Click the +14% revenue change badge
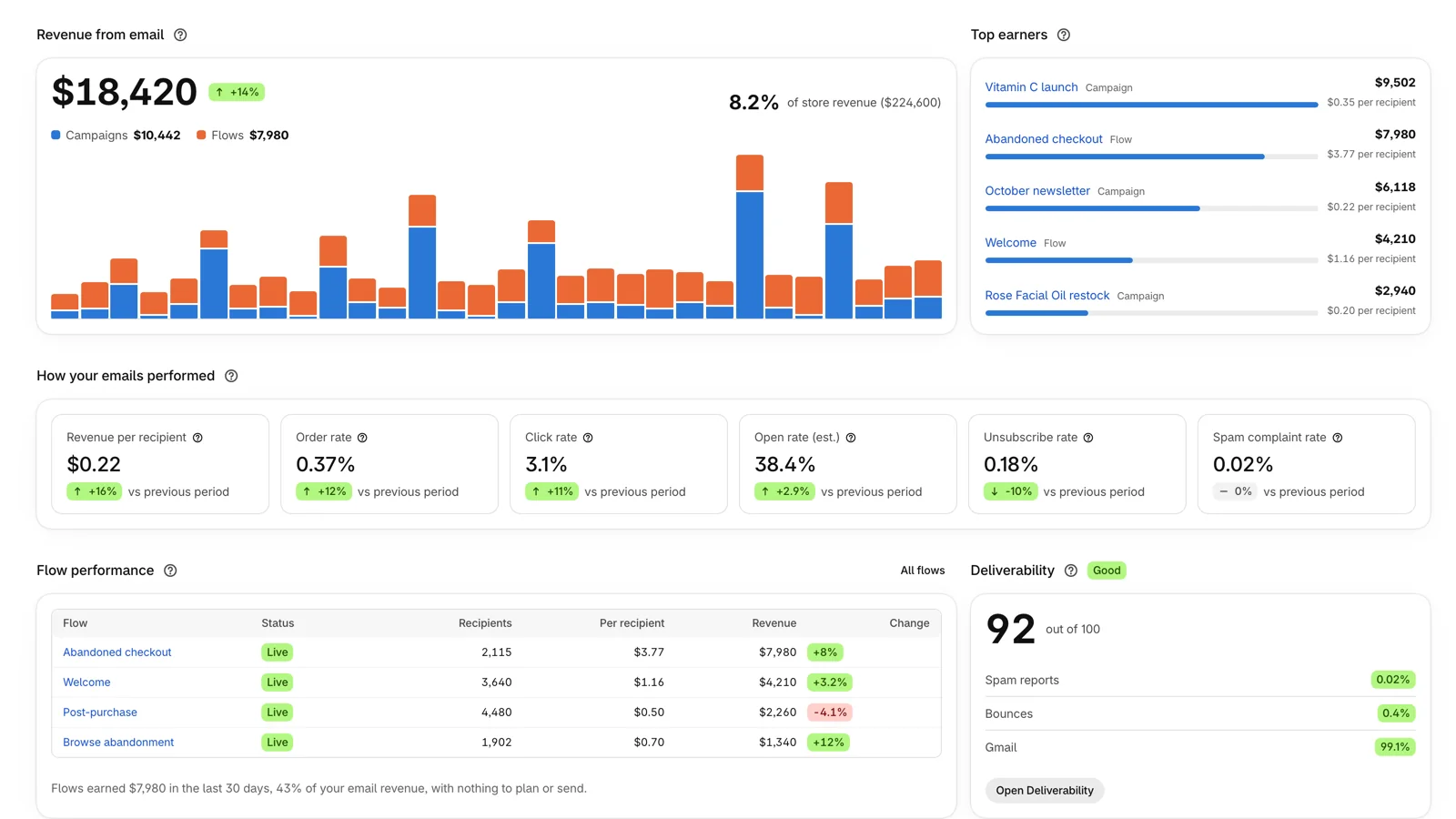The width and height of the screenshot is (1456, 819). (237, 92)
